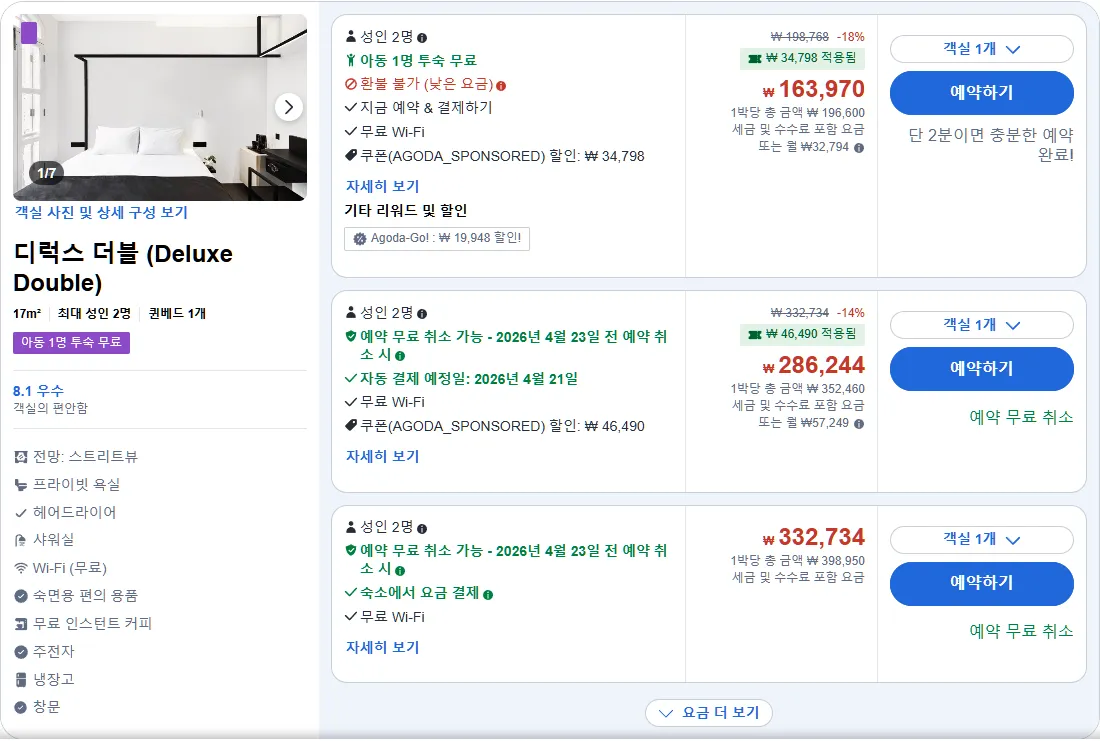The image size is (1100, 741).
Task: Open the first 객실 1개 room count dropdown
Action: point(981,49)
